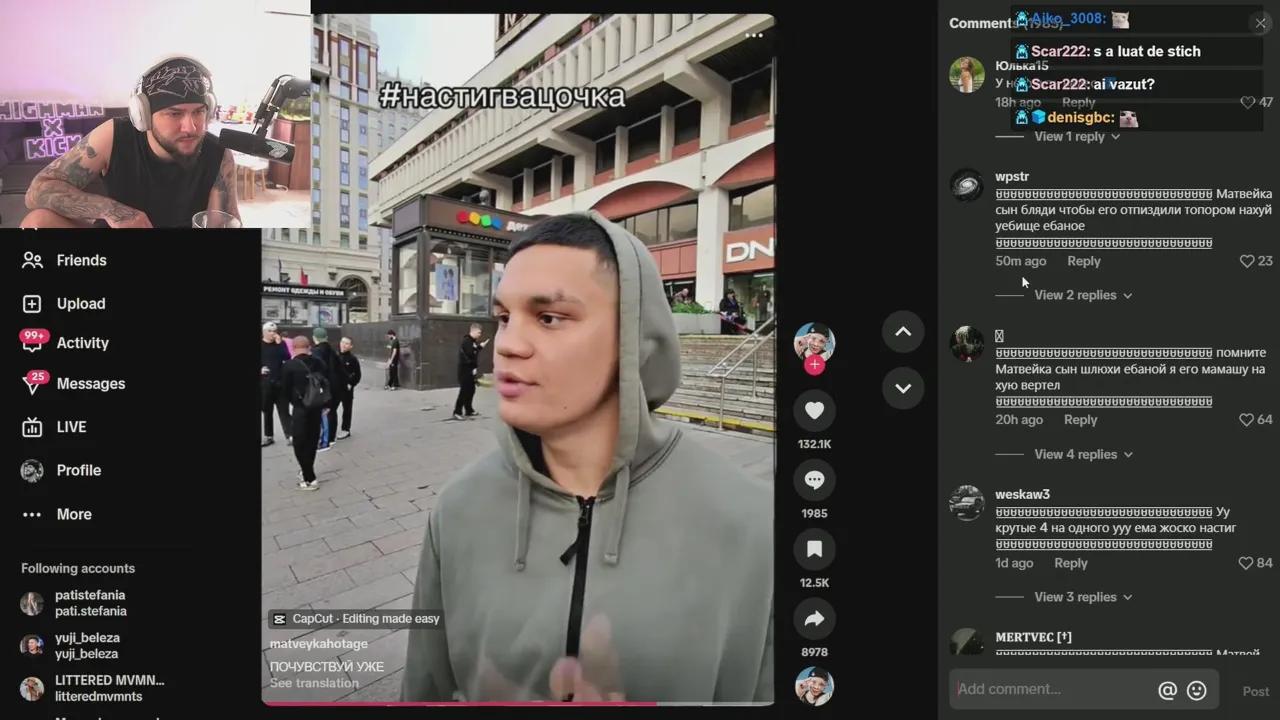This screenshot has width=1280, height=720.
Task: Click the Profile avatar icon in sidebar
Action: point(32,470)
